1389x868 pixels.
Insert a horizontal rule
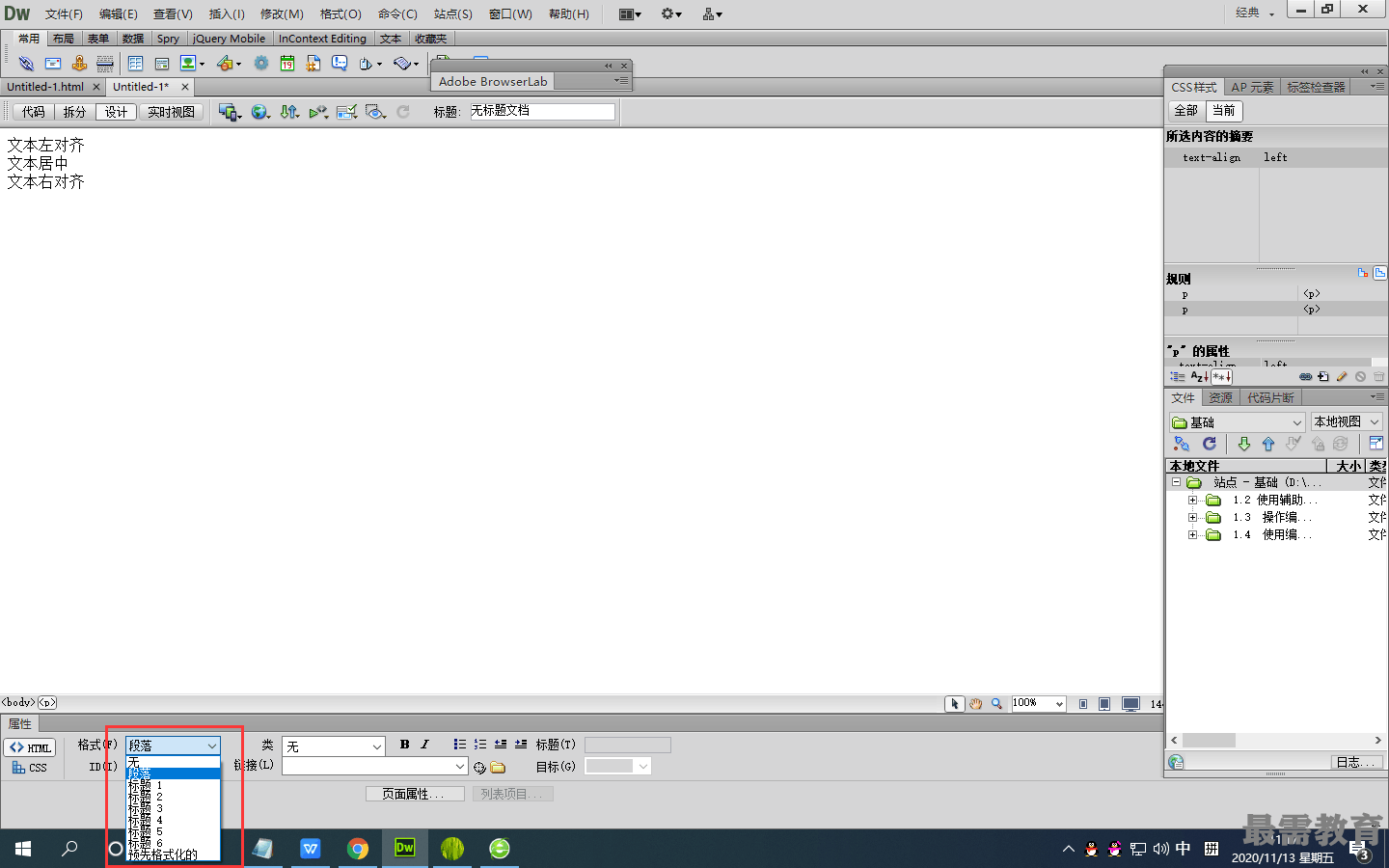click(x=105, y=64)
